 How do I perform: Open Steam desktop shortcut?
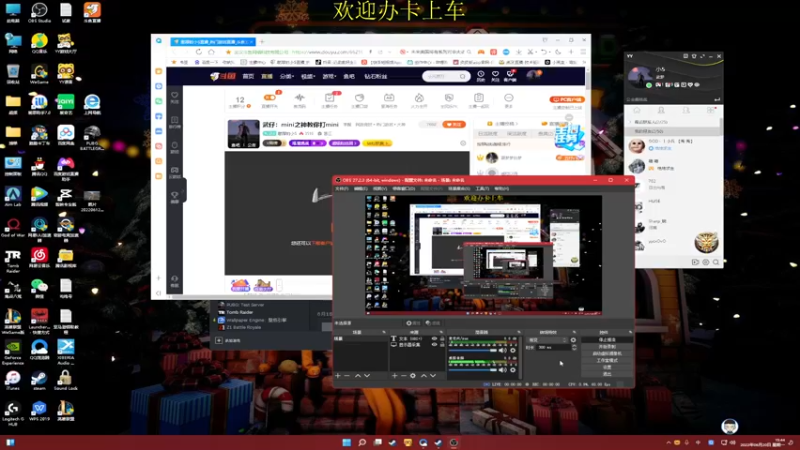[x=39, y=381]
